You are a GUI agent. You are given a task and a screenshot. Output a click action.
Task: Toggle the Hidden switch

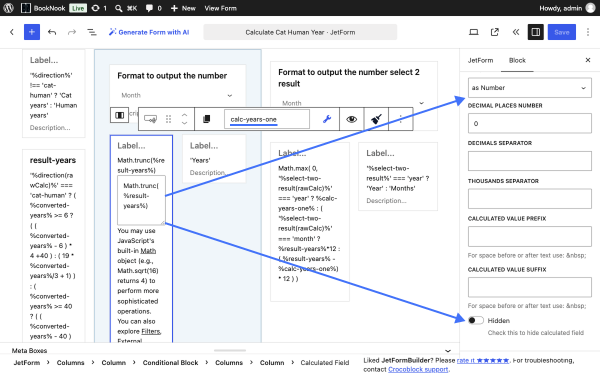click(476, 320)
